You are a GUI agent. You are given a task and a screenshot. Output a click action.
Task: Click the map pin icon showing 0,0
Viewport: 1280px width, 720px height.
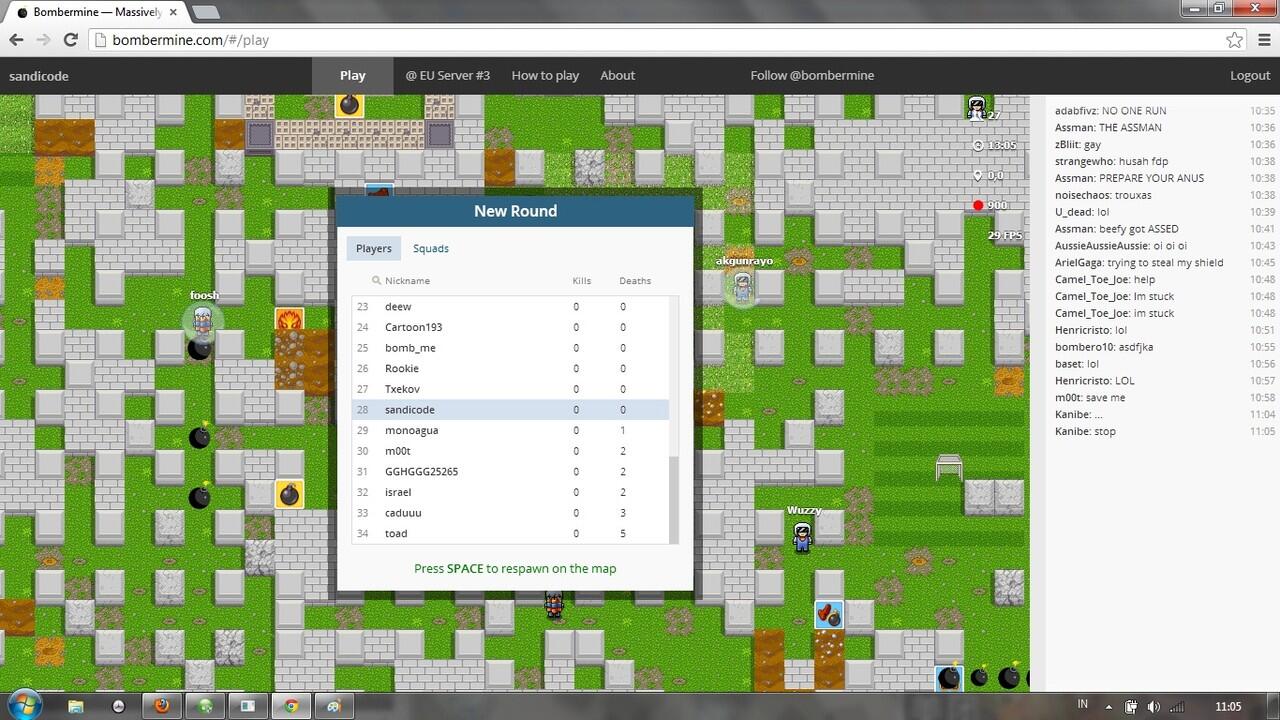(x=979, y=176)
